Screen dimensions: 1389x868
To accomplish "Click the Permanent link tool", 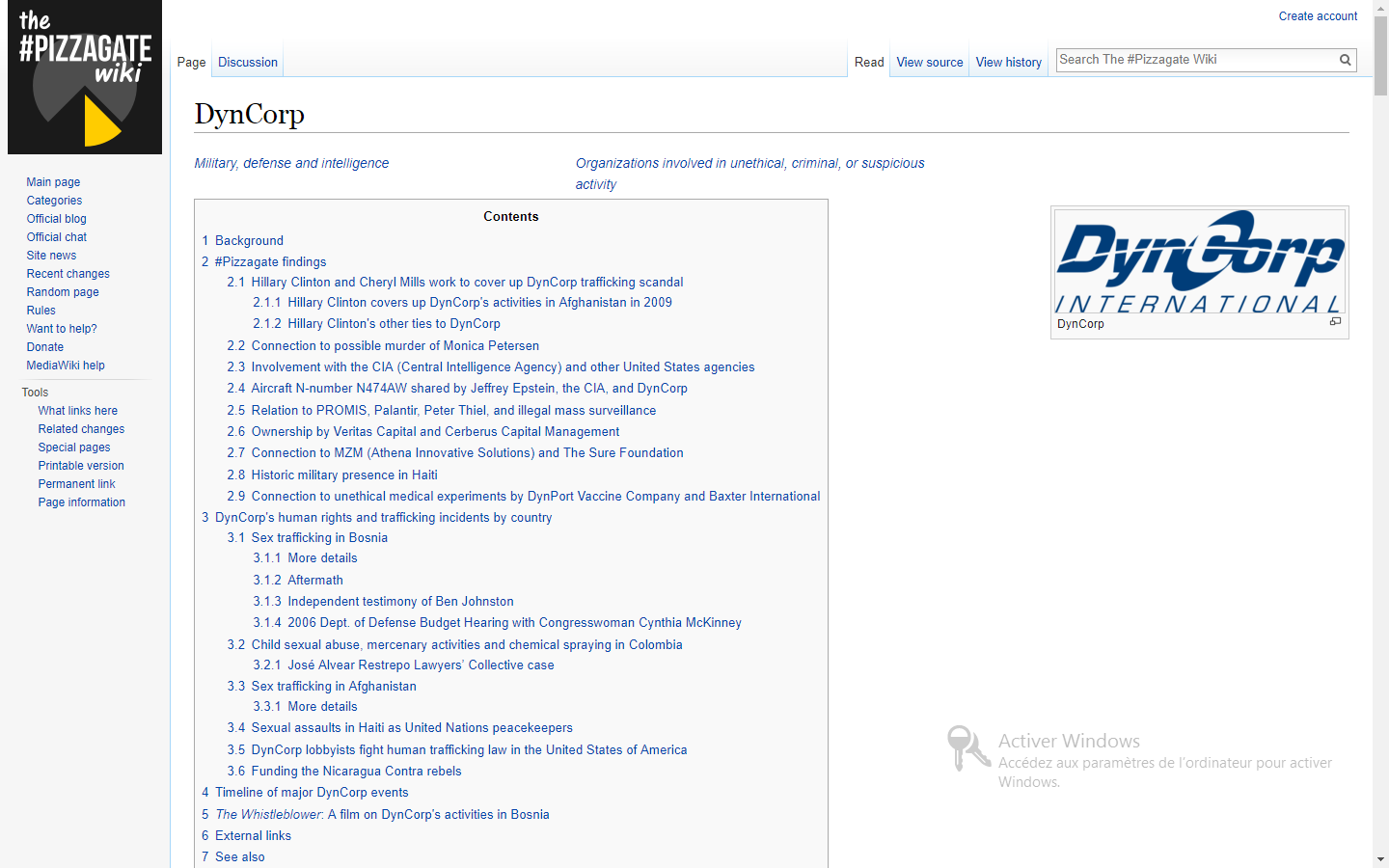I will (76, 484).
